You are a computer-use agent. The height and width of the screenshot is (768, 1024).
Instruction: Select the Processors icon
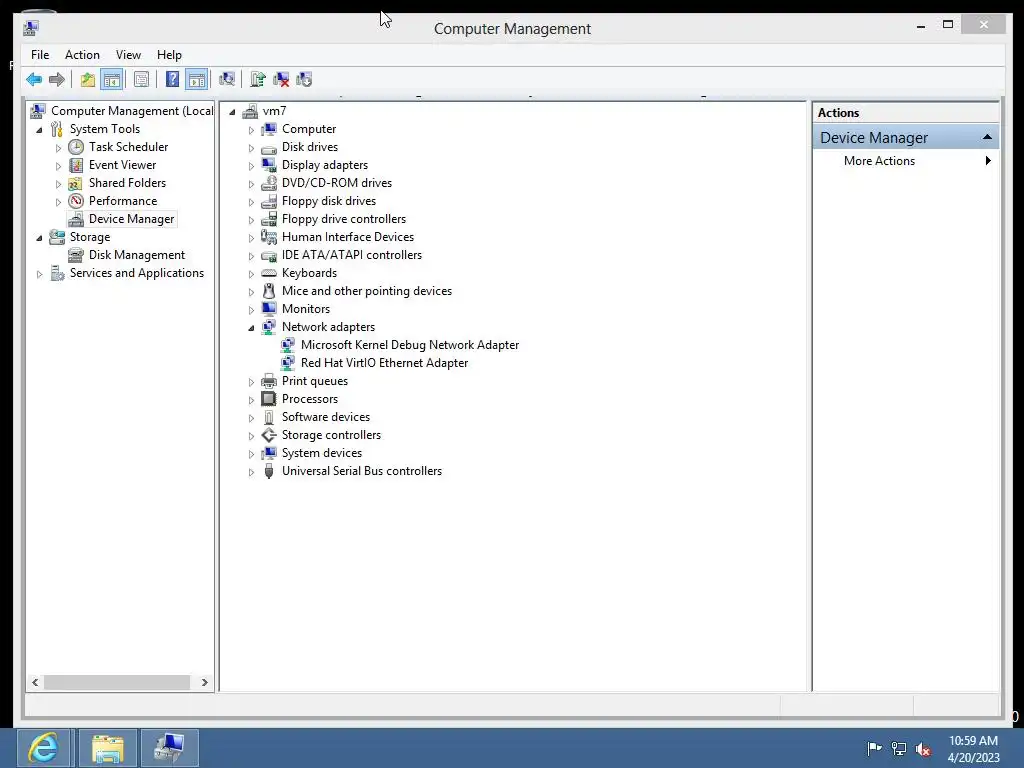[x=268, y=398]
